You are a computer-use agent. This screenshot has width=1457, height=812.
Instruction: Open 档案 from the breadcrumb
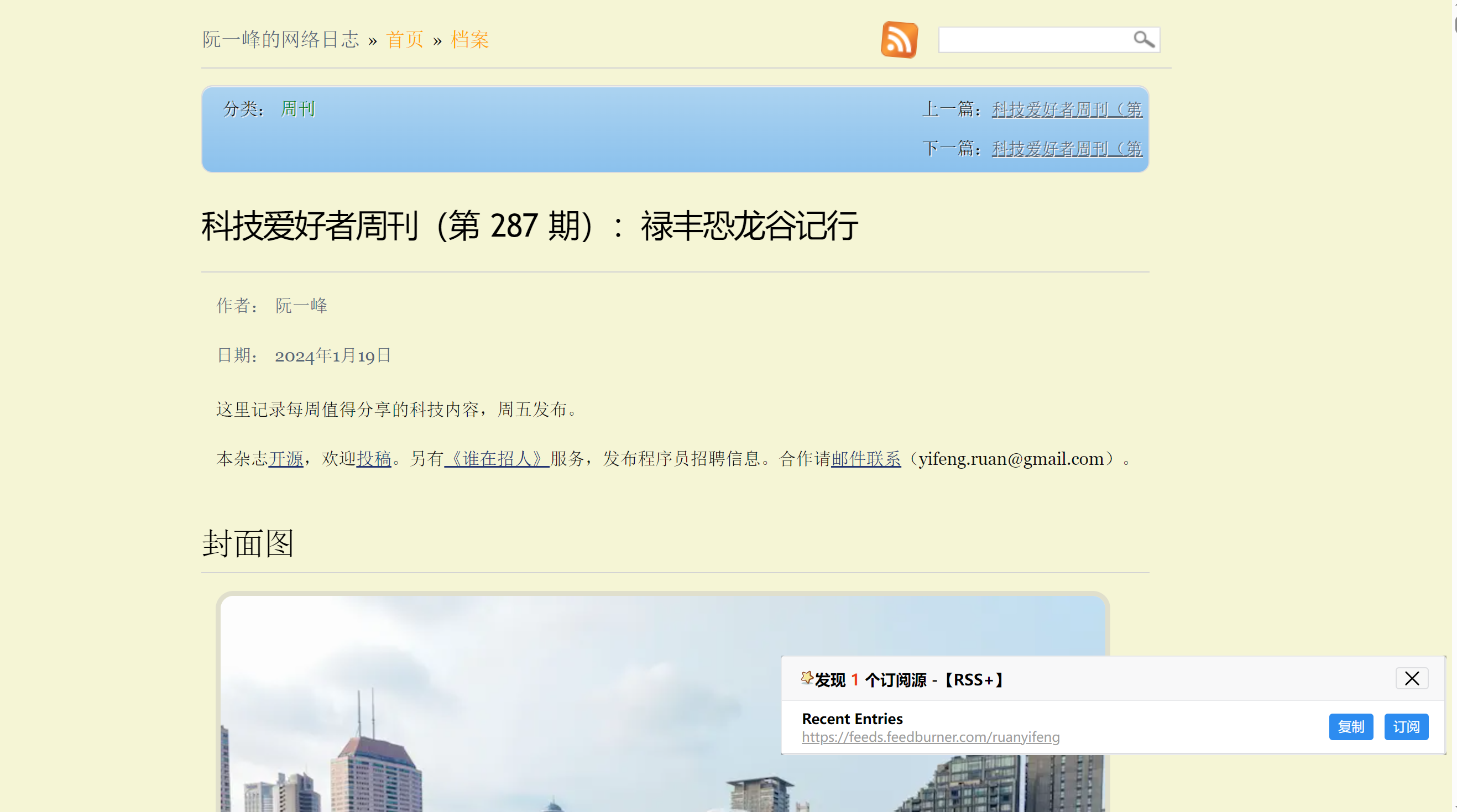pos(469,39)
